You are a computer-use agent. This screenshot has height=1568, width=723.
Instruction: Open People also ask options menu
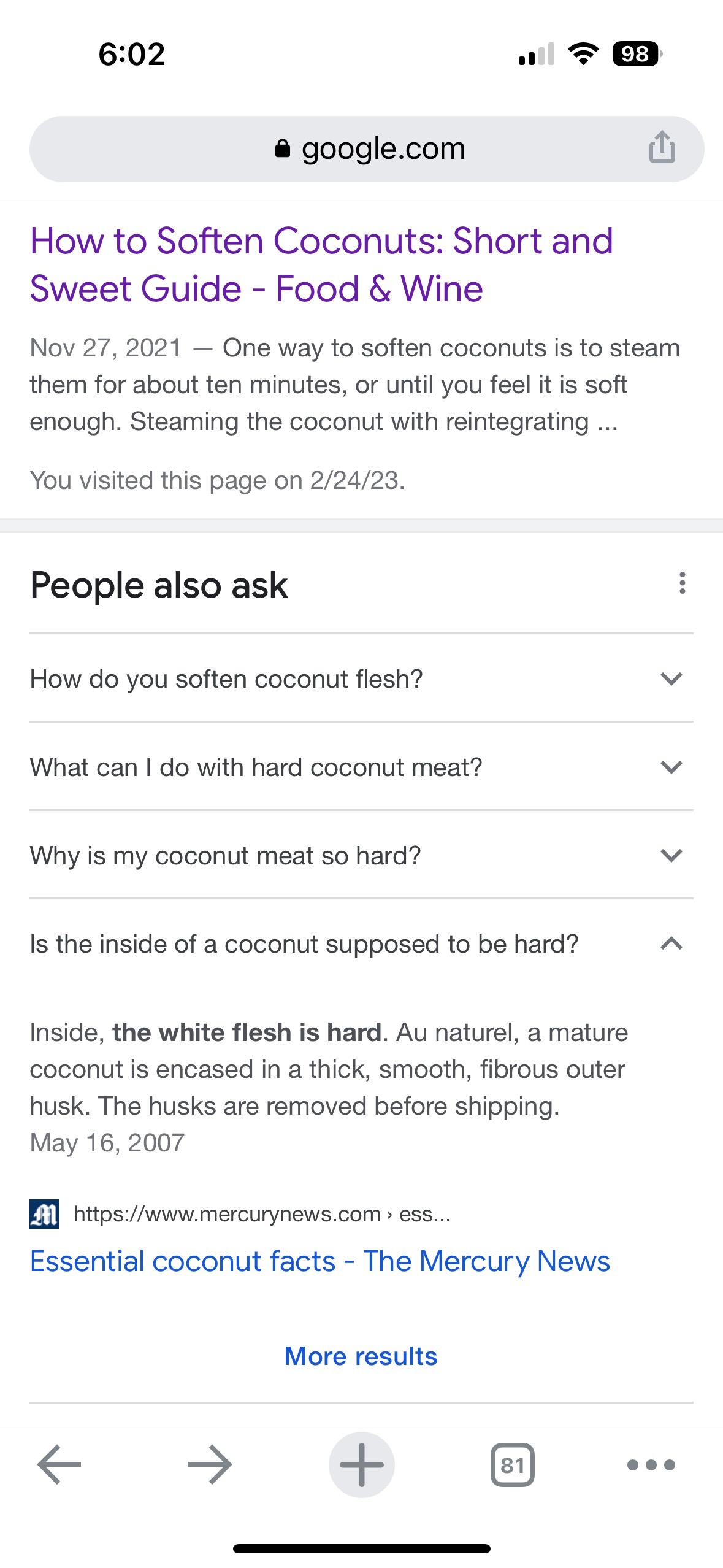[682, 583]
